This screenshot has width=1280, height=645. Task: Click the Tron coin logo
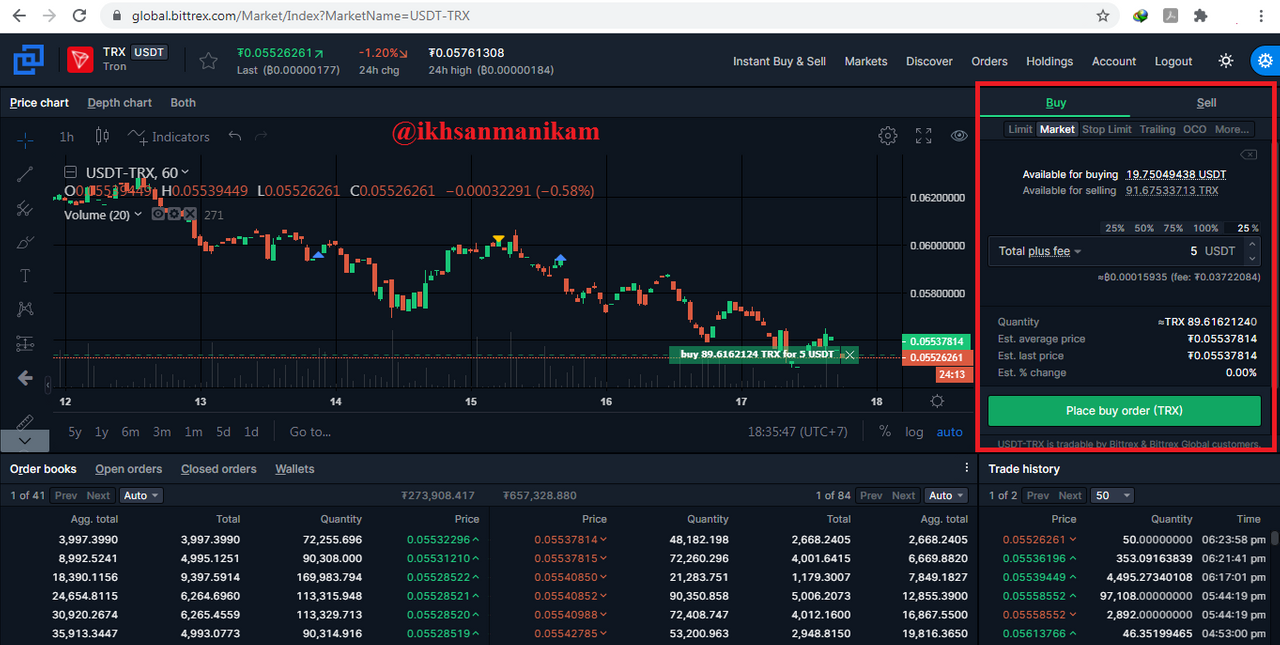[x=79, y=61]
